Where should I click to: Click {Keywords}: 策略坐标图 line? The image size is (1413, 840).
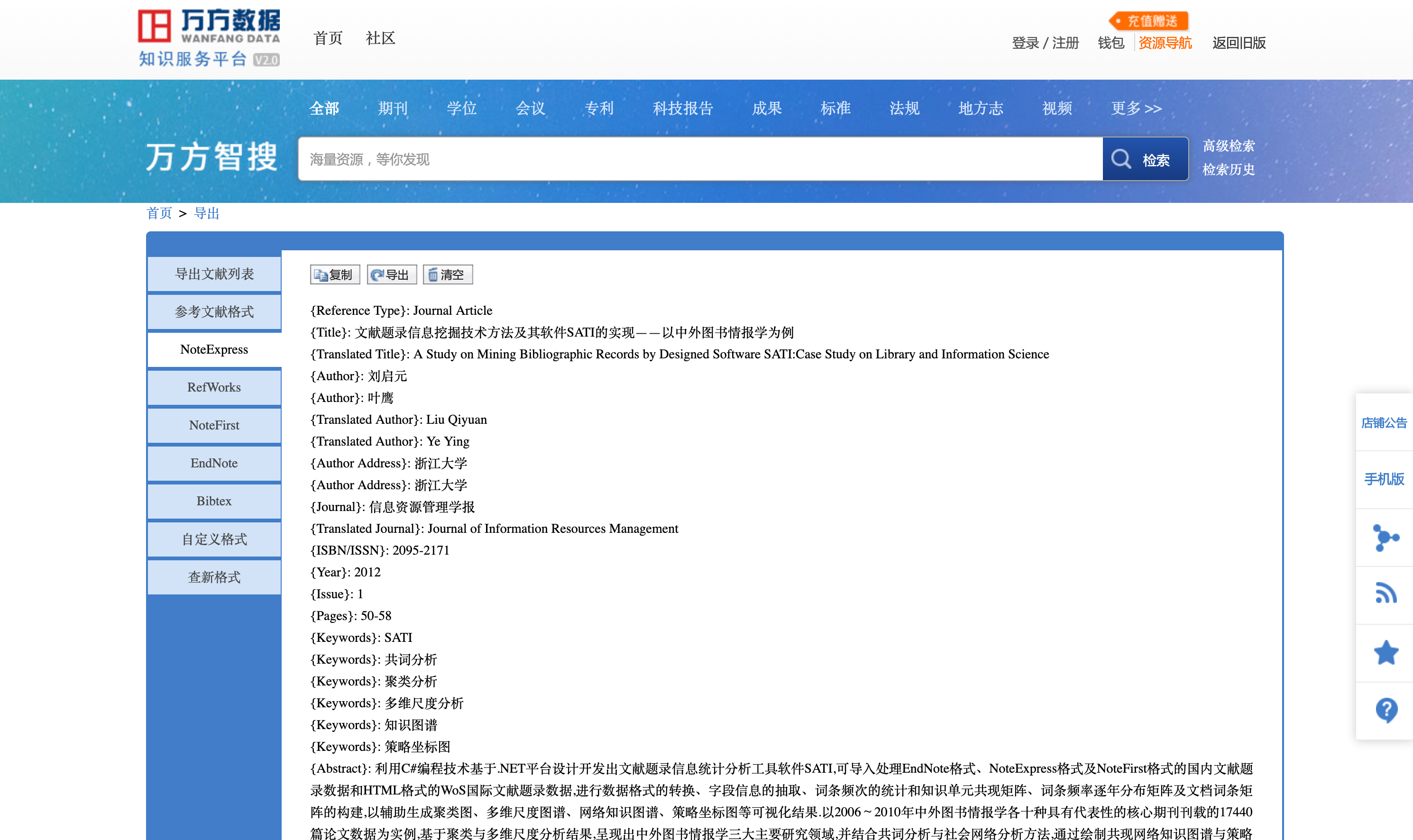[x=380, y=747]
